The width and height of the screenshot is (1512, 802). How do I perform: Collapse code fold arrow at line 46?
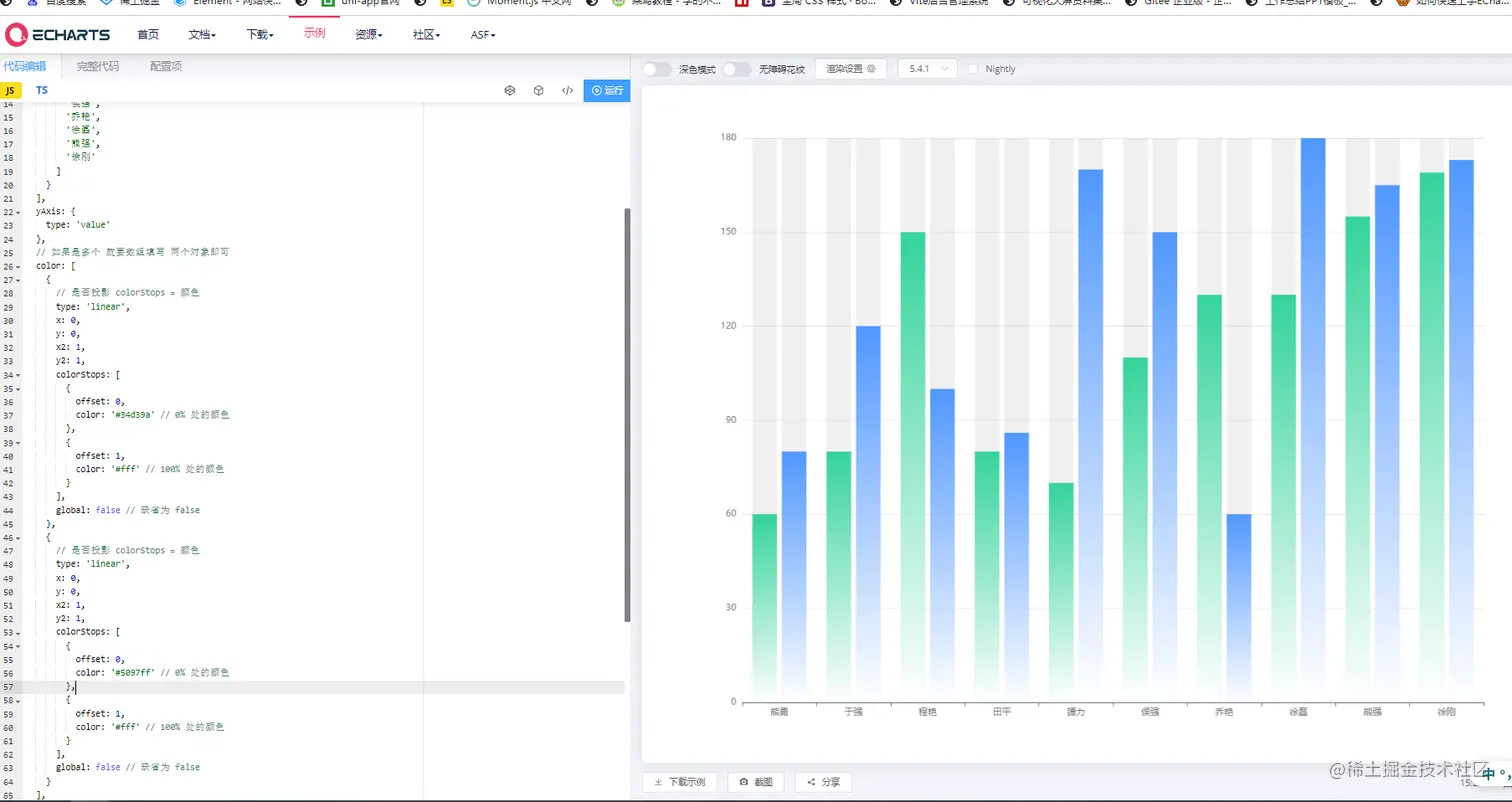[19, 537]
